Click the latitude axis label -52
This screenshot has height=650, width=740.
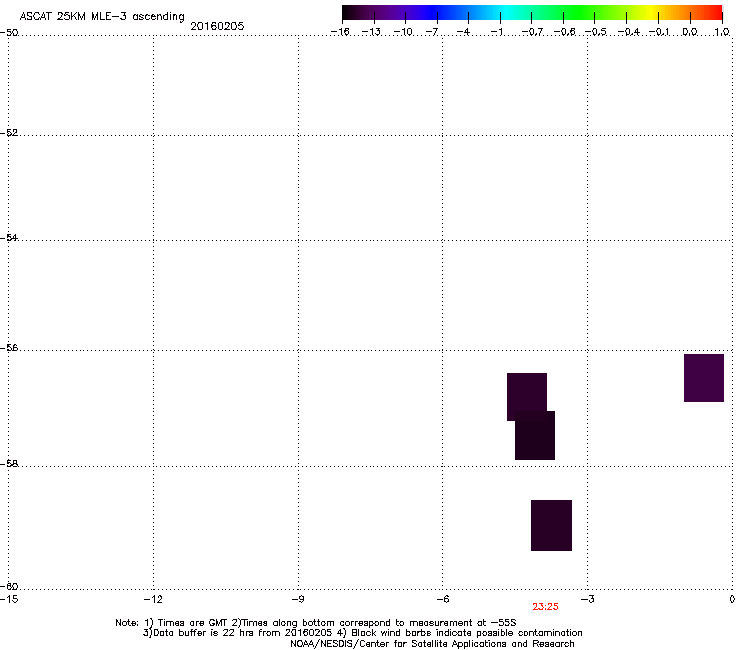point(9,133)
